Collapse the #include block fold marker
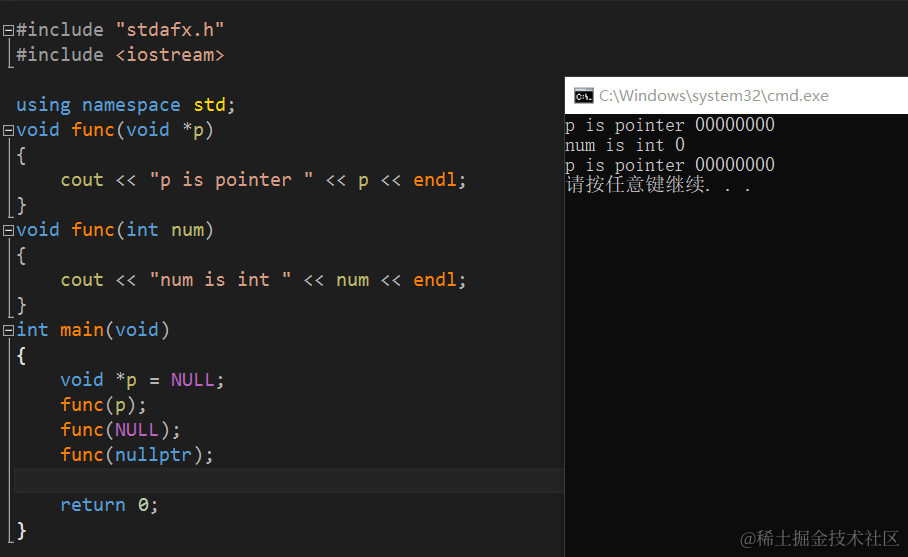The height and width of the screenshot is (557, 908). point(8,30)
